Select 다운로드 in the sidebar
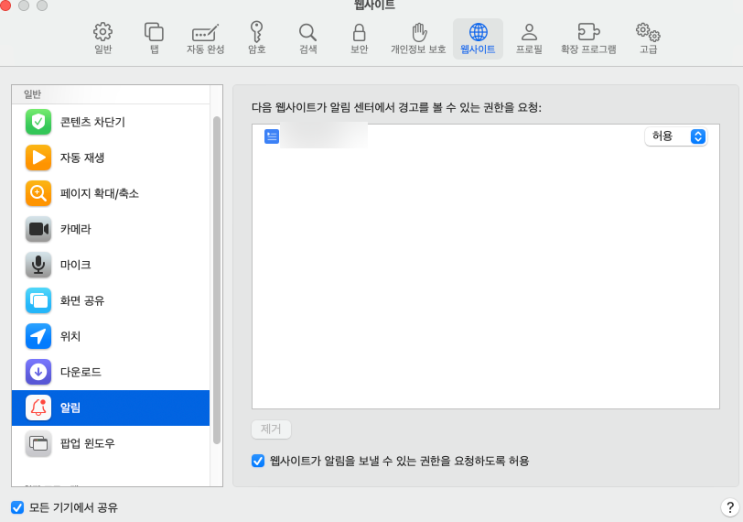This screenshot has height=522, width=743. 111,372
